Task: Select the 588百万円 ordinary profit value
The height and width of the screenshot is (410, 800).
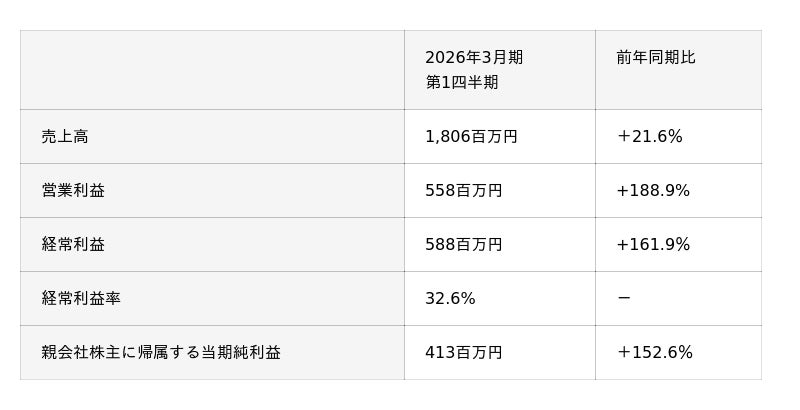Action: 463,245
